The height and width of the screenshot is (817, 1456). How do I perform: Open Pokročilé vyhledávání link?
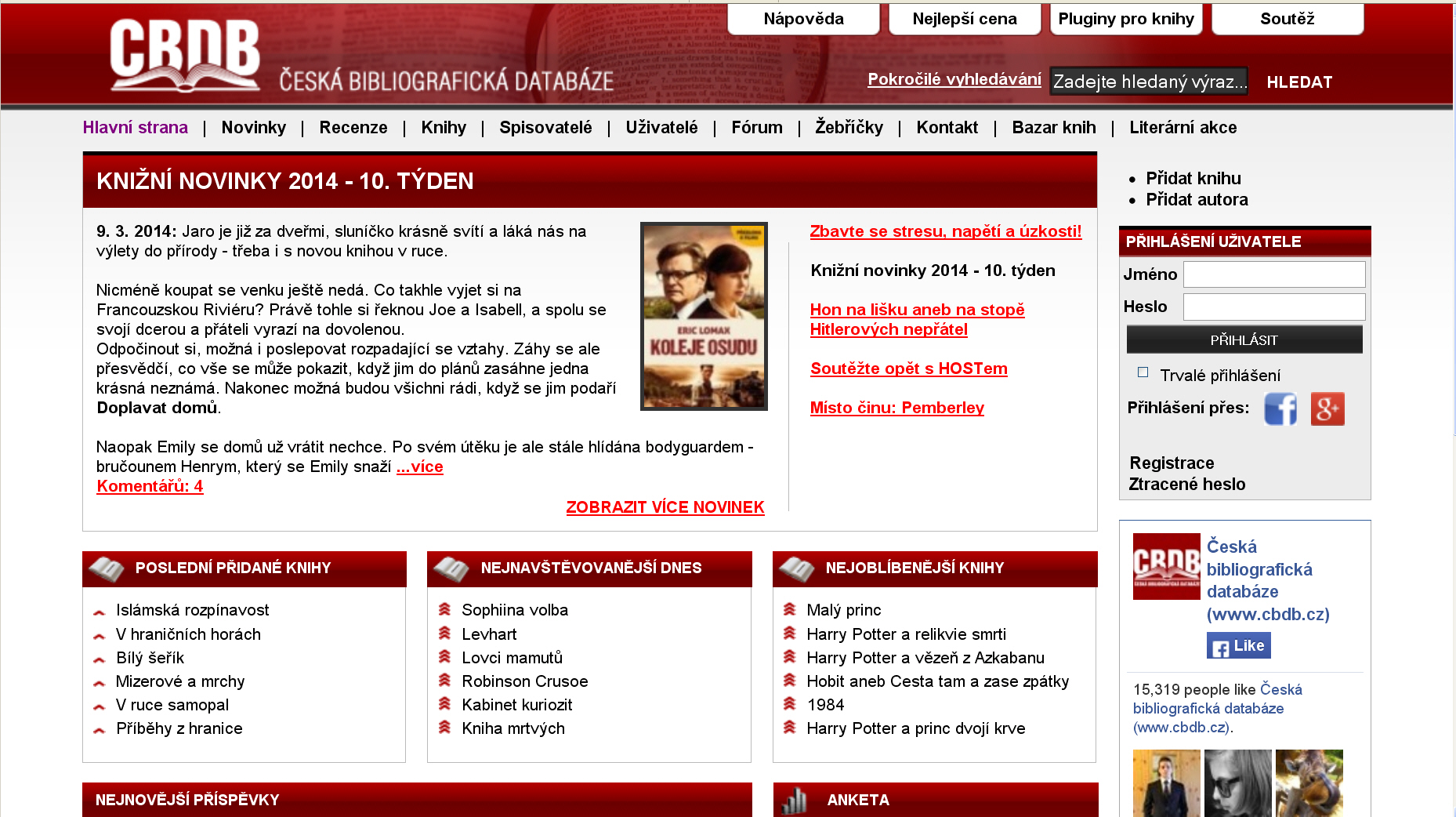tap(954, 80)
